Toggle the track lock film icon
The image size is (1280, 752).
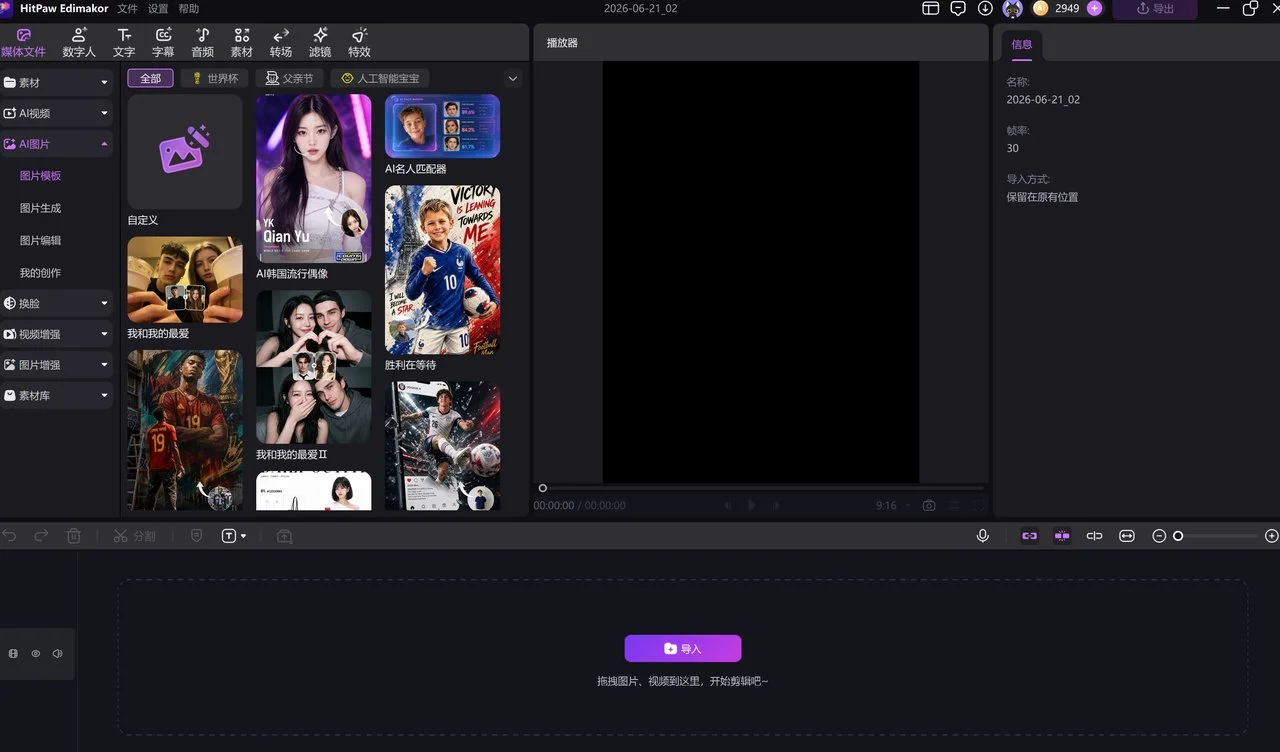[13, 654]
